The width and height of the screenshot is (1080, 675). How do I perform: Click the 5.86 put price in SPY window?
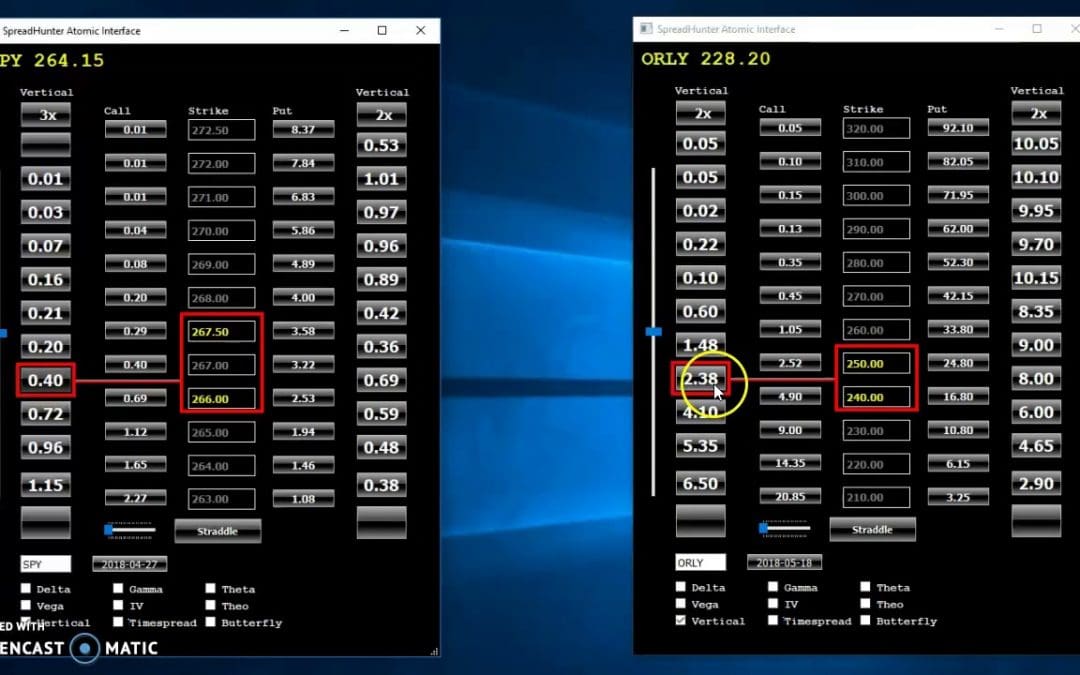(303, 231)
